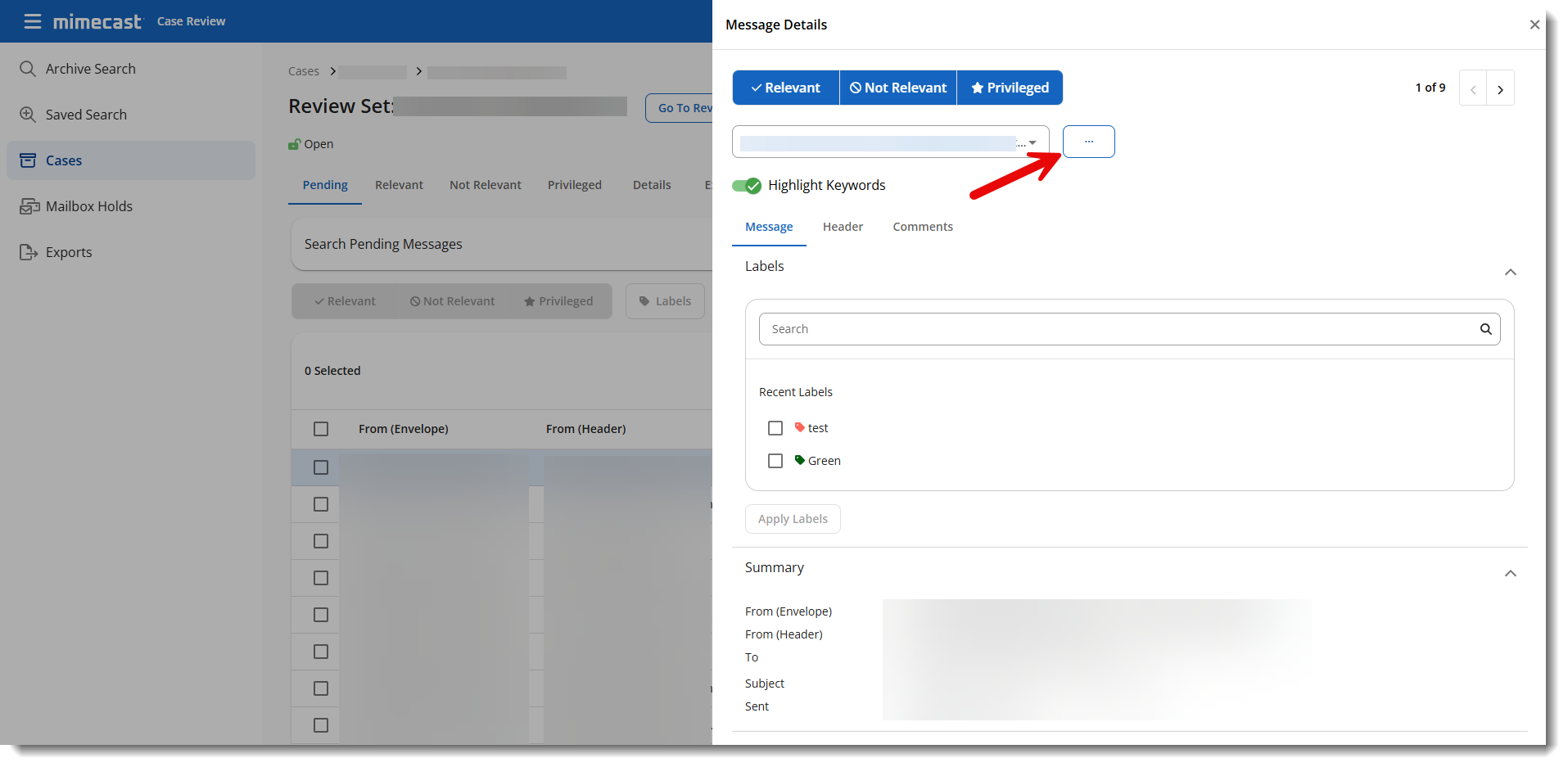Click the Saved Search icon in sidebar

click(x=28, y=115)
